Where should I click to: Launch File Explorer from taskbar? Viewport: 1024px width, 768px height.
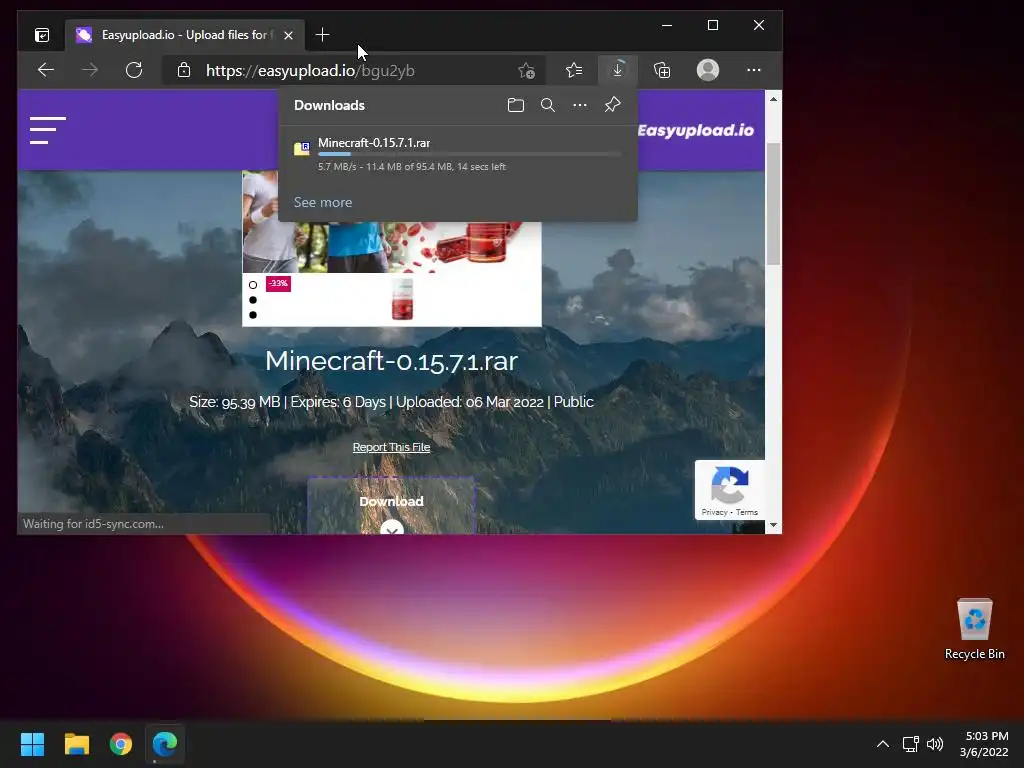coord(76,744)
